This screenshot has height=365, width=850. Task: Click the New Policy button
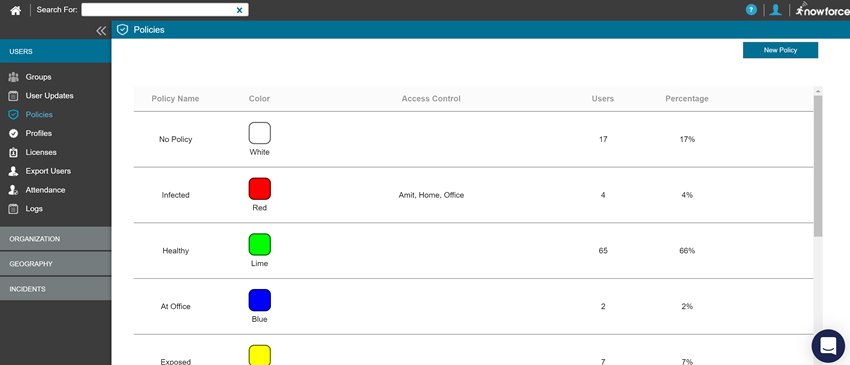tap(780, 50)
